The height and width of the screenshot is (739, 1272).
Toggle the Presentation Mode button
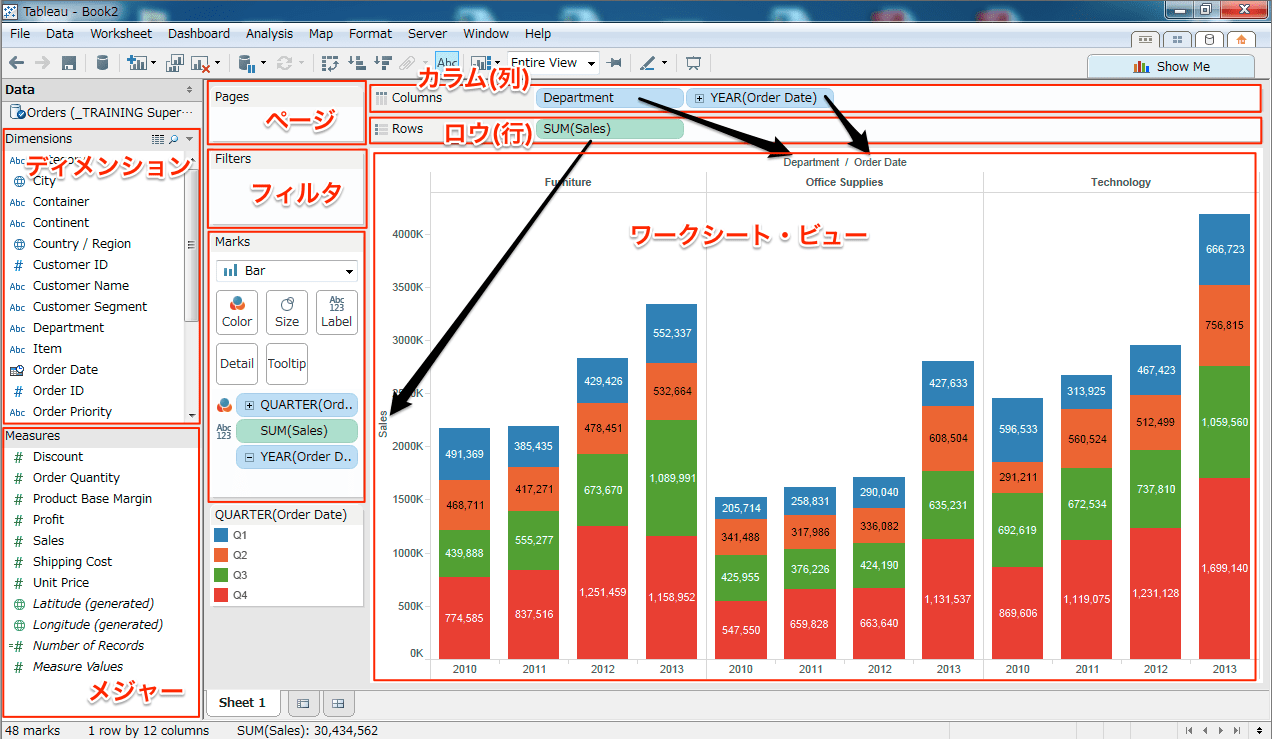[692, 62]
